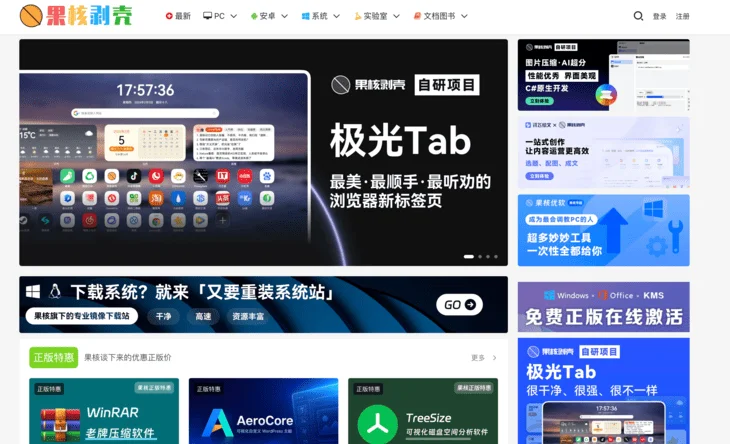Click the 注册 register link
The height and width of the screenshot is (444, 730).
coord(683,16)
